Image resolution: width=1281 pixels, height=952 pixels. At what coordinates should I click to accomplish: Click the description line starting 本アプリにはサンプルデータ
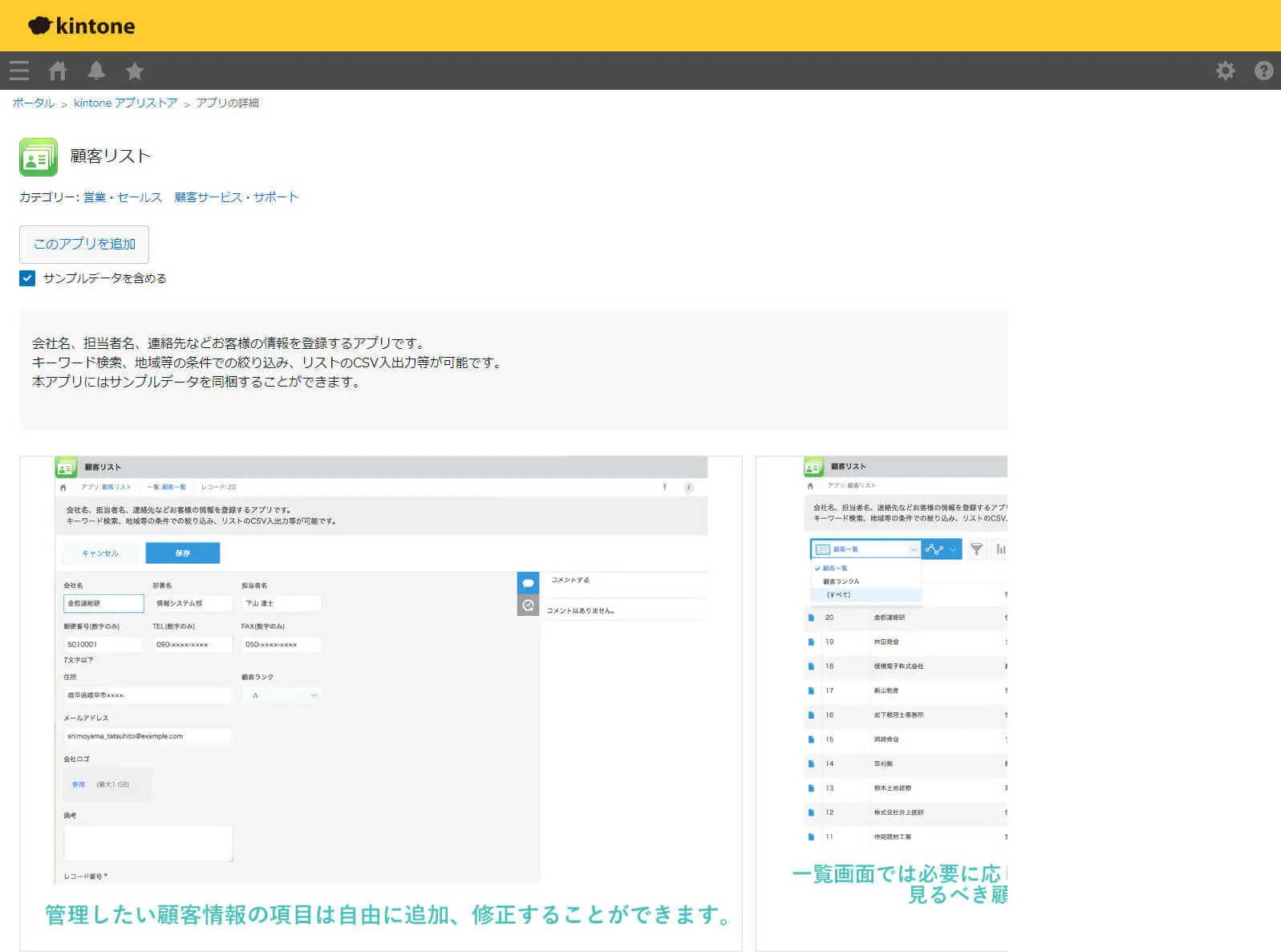tap(197, 382)
